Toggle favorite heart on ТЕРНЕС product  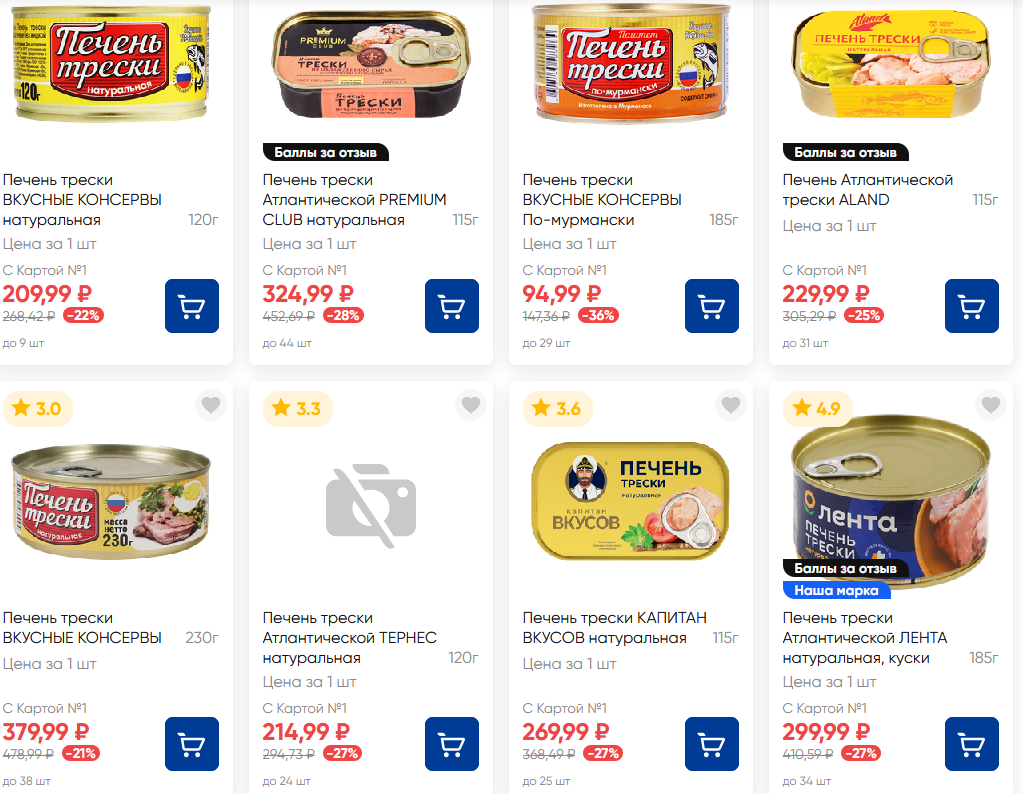pos(470,406)
